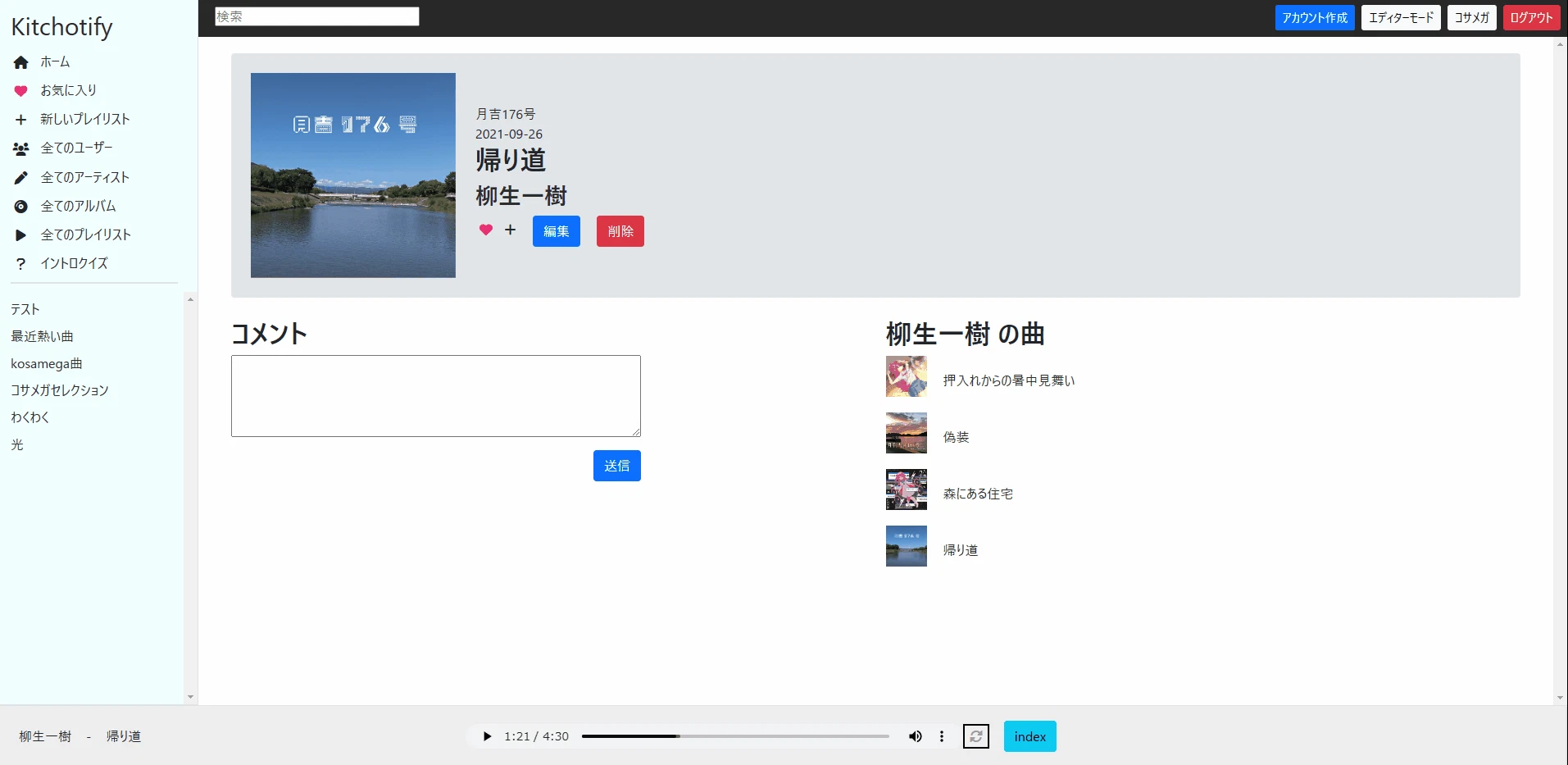The height and width of the screenshot is (765, 1568).
Task: Click the index button in player bar
Action: point(1030,736)
